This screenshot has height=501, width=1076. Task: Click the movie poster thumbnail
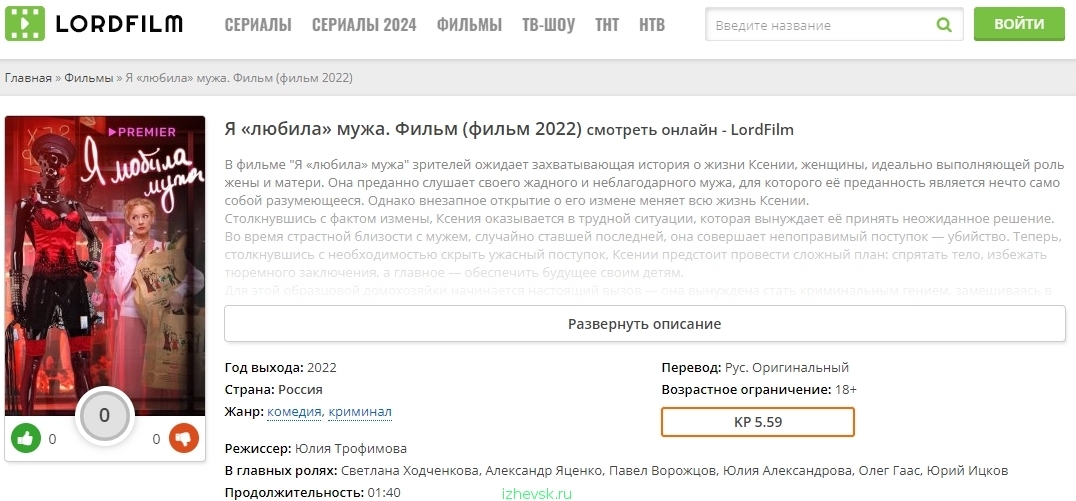(x=105, y=266)
